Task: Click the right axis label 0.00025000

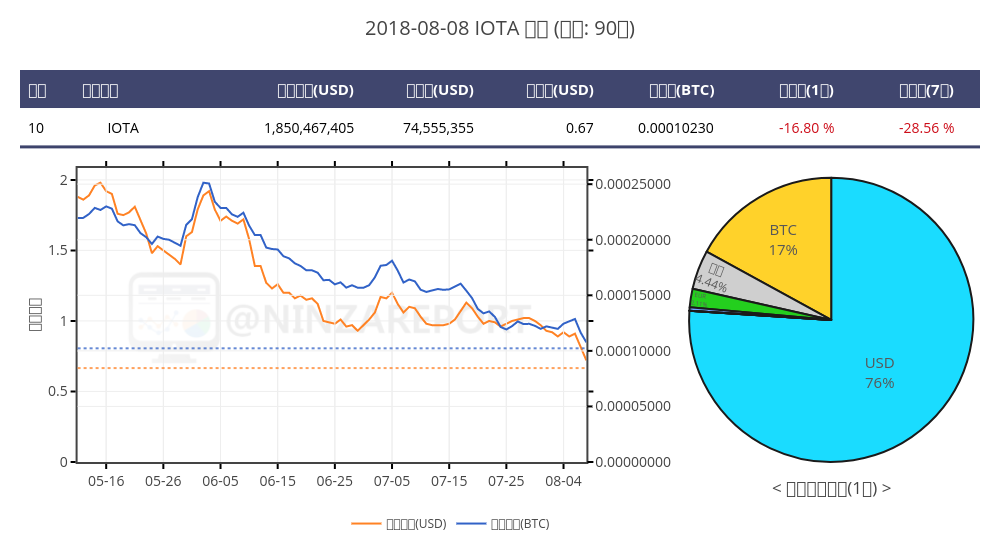Action: [x=633, y=184]
